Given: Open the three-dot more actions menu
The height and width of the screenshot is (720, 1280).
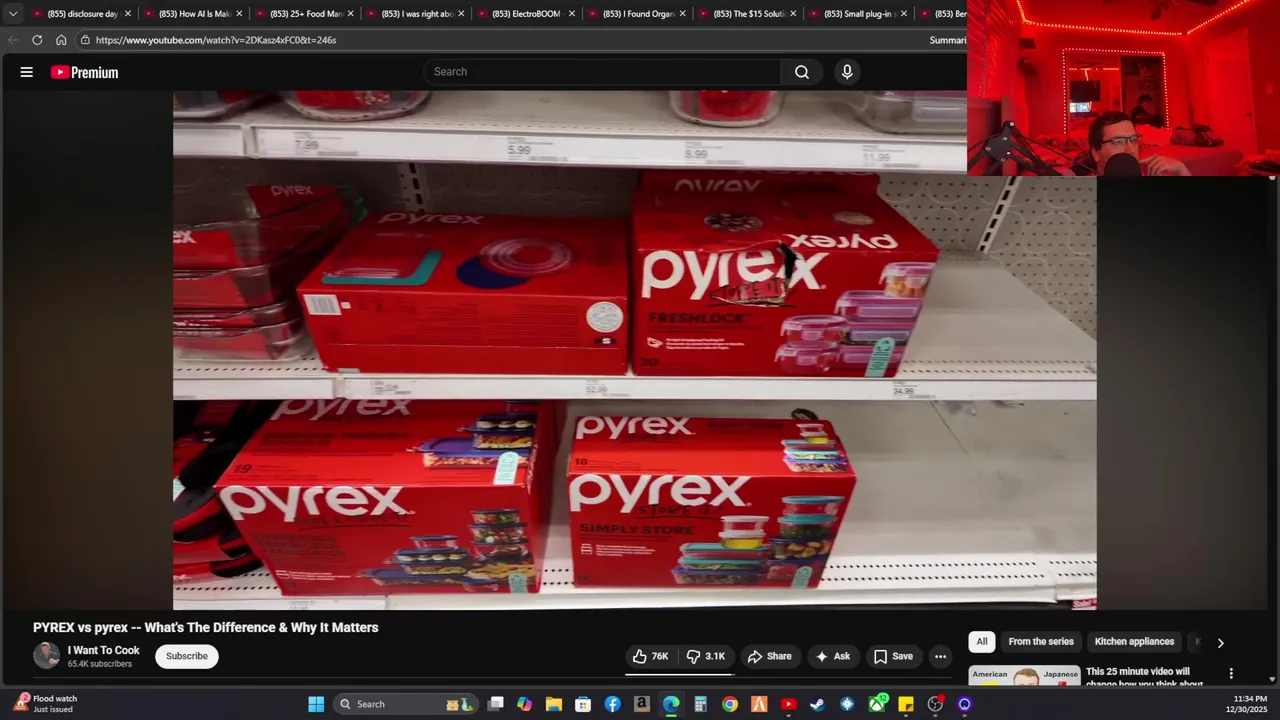Looking at the screenshot, I should [940, 656].
